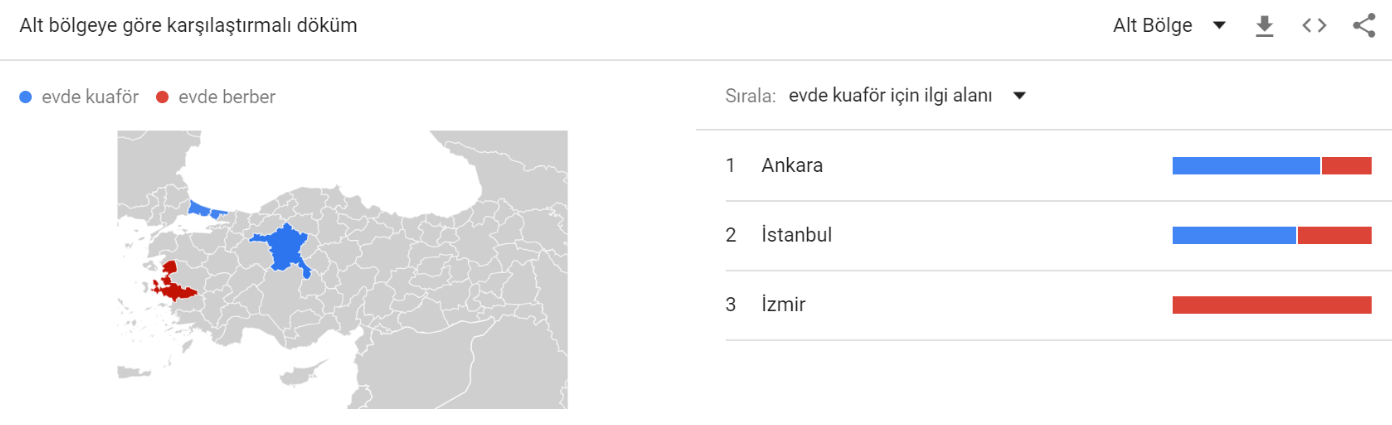Select evde kuaför legend label
This screenshot has width=1392, height=425.
90,97
